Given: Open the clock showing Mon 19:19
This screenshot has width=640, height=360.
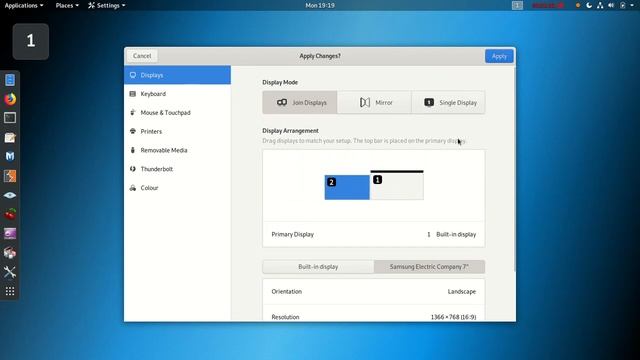Looking at the screenshot, I should coord(320,5).
